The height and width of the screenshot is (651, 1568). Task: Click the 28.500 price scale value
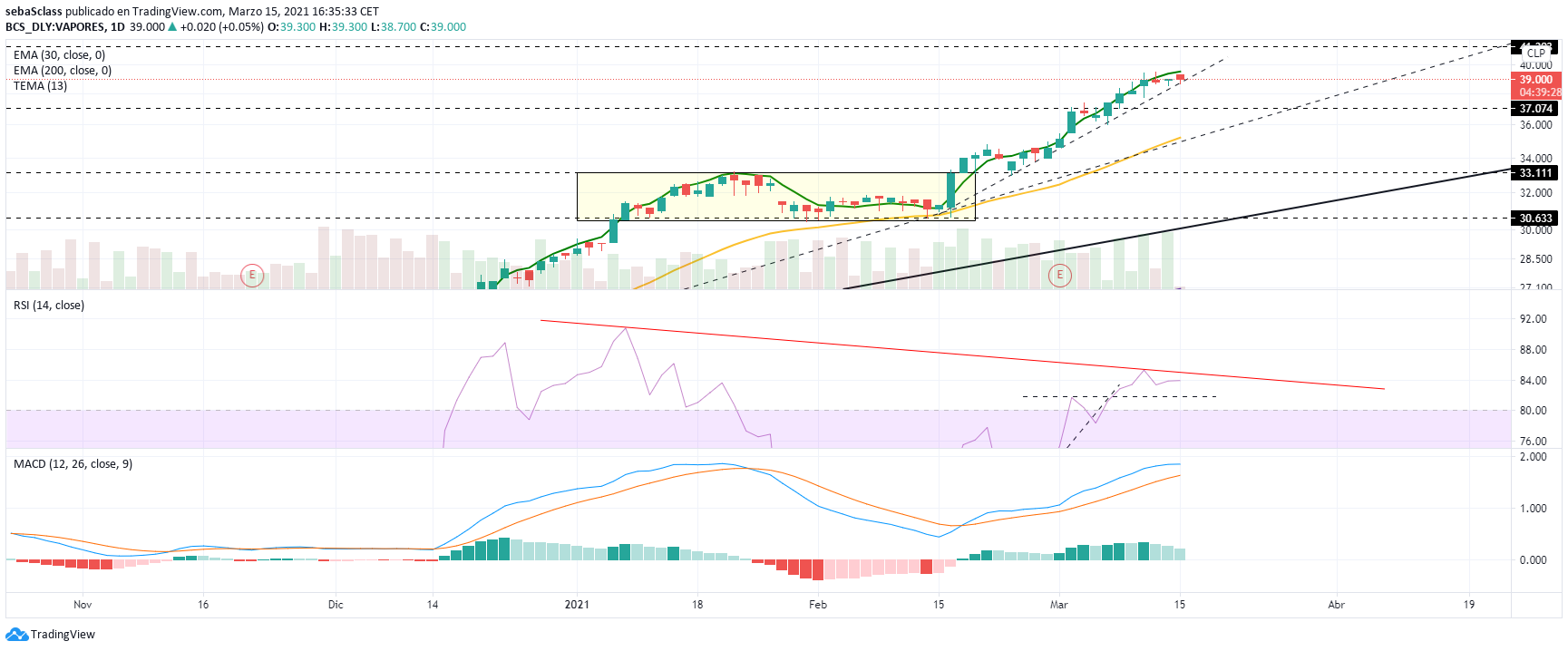point(1535,259)
